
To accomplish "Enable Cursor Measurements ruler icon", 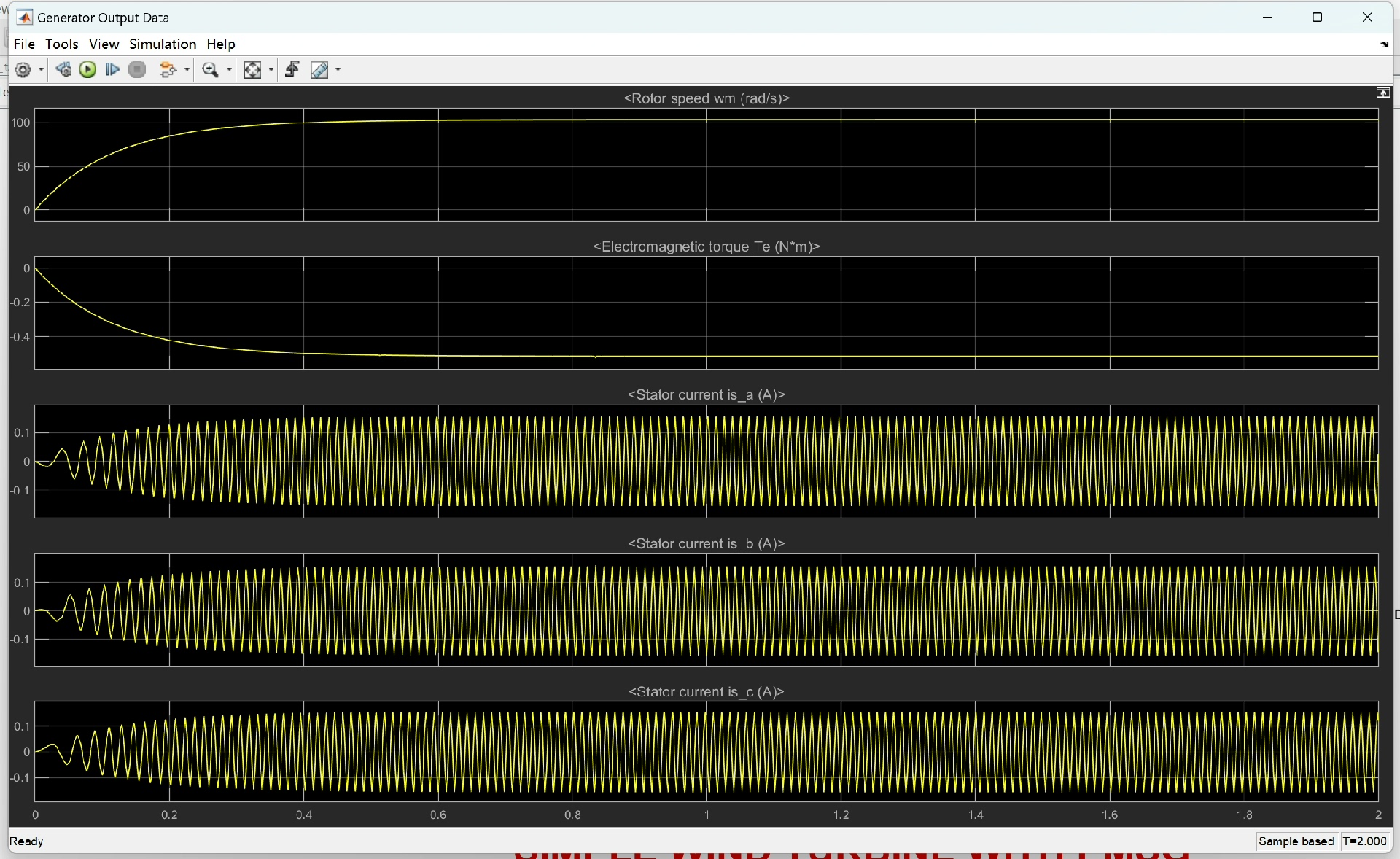I will [x=319, y=70].
